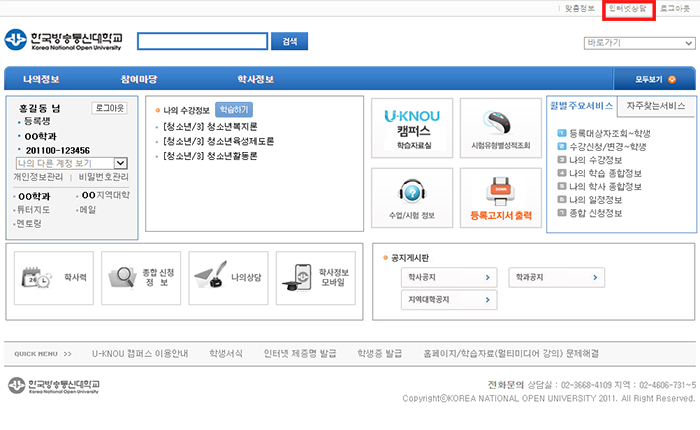
Task: Click the 학습하기 button
Action: (x=234, y=109)
